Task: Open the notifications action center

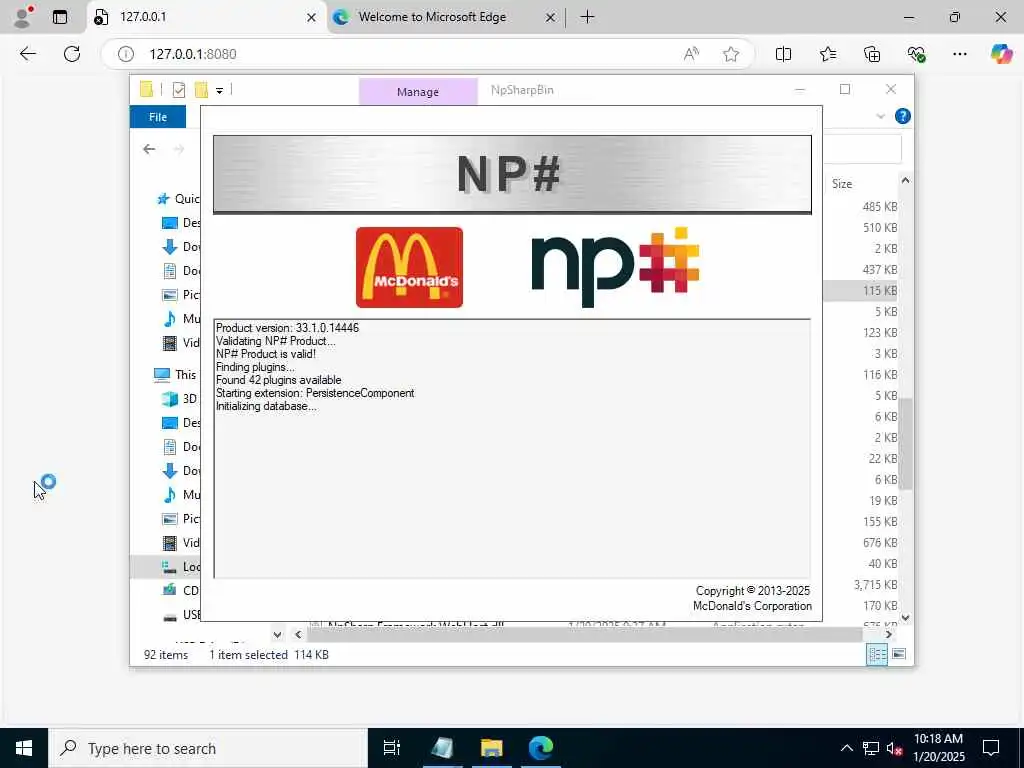Action: coord(991,748)
